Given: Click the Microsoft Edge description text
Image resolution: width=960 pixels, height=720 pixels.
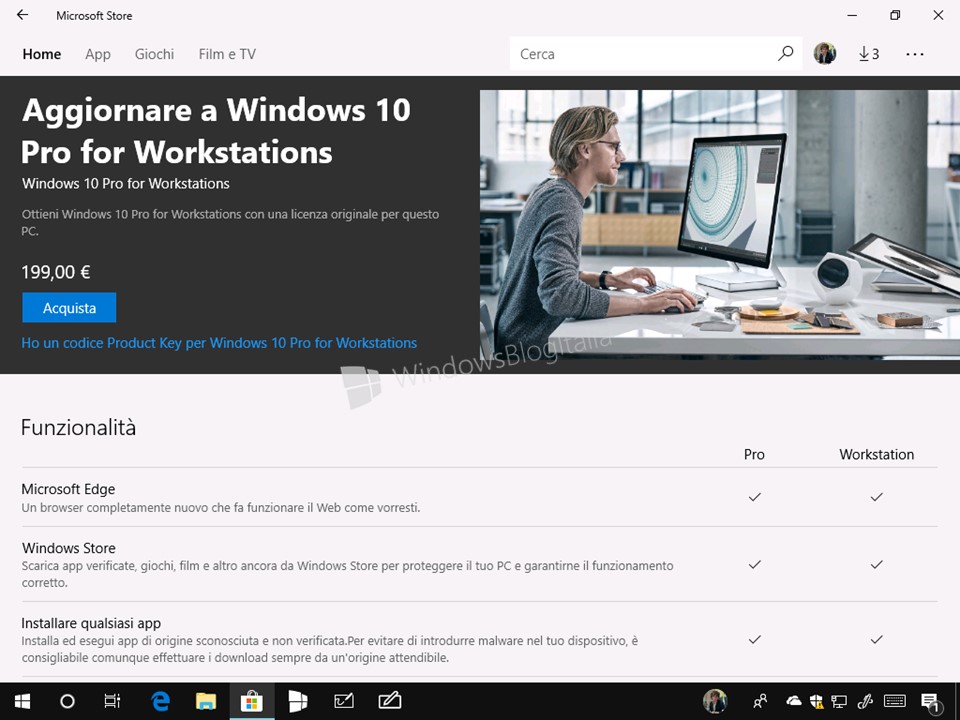Looking at the screenshot, I should (x=220, y=508).
